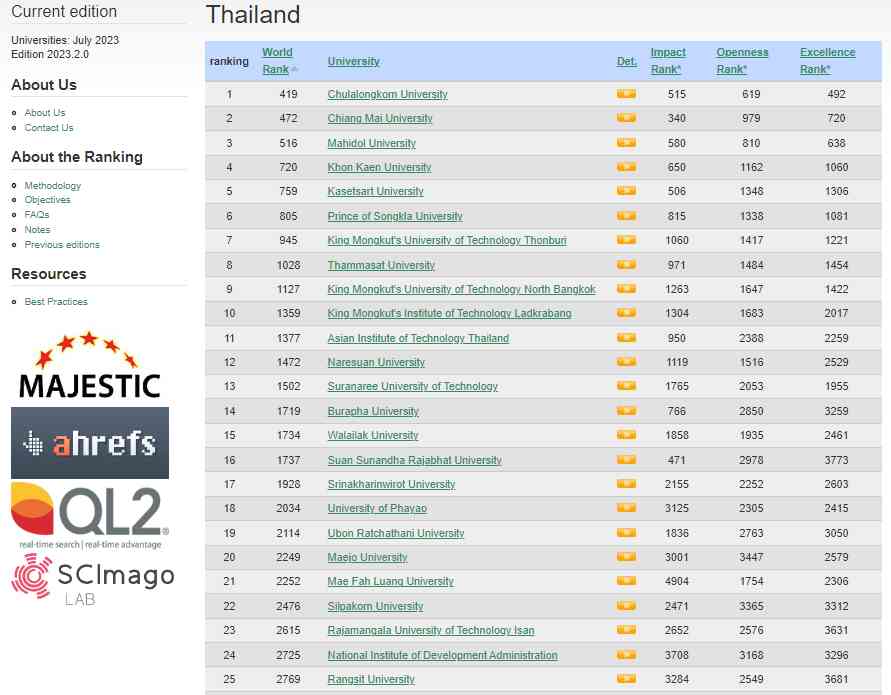Image resolution: width=891 pixels, height=695 pixels.
Task: Open the Contact Us sidebar link
Action: point(49,128)
